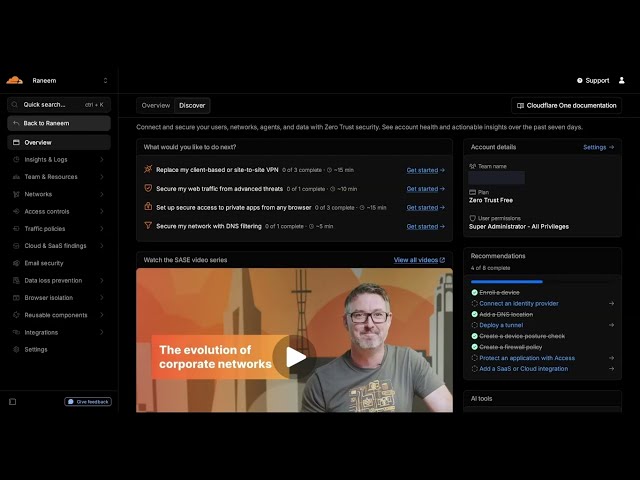Image resolution: width=640 pixels, height=480 pixels.
Task: Open Deploy a tunnel recommendation
Action: [501, 325]
